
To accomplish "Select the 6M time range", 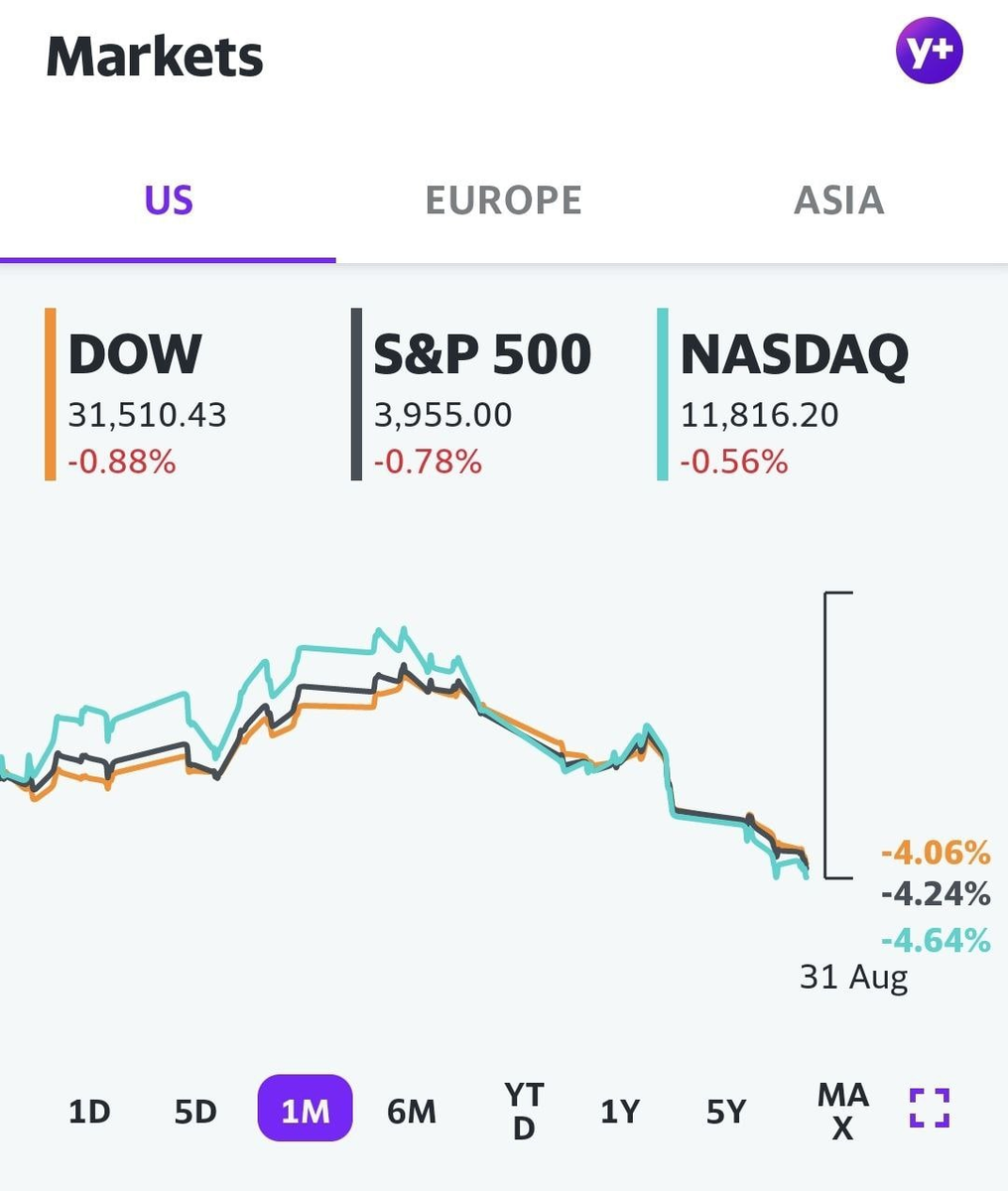I will pyautogui.click(x=412, y=1111).
